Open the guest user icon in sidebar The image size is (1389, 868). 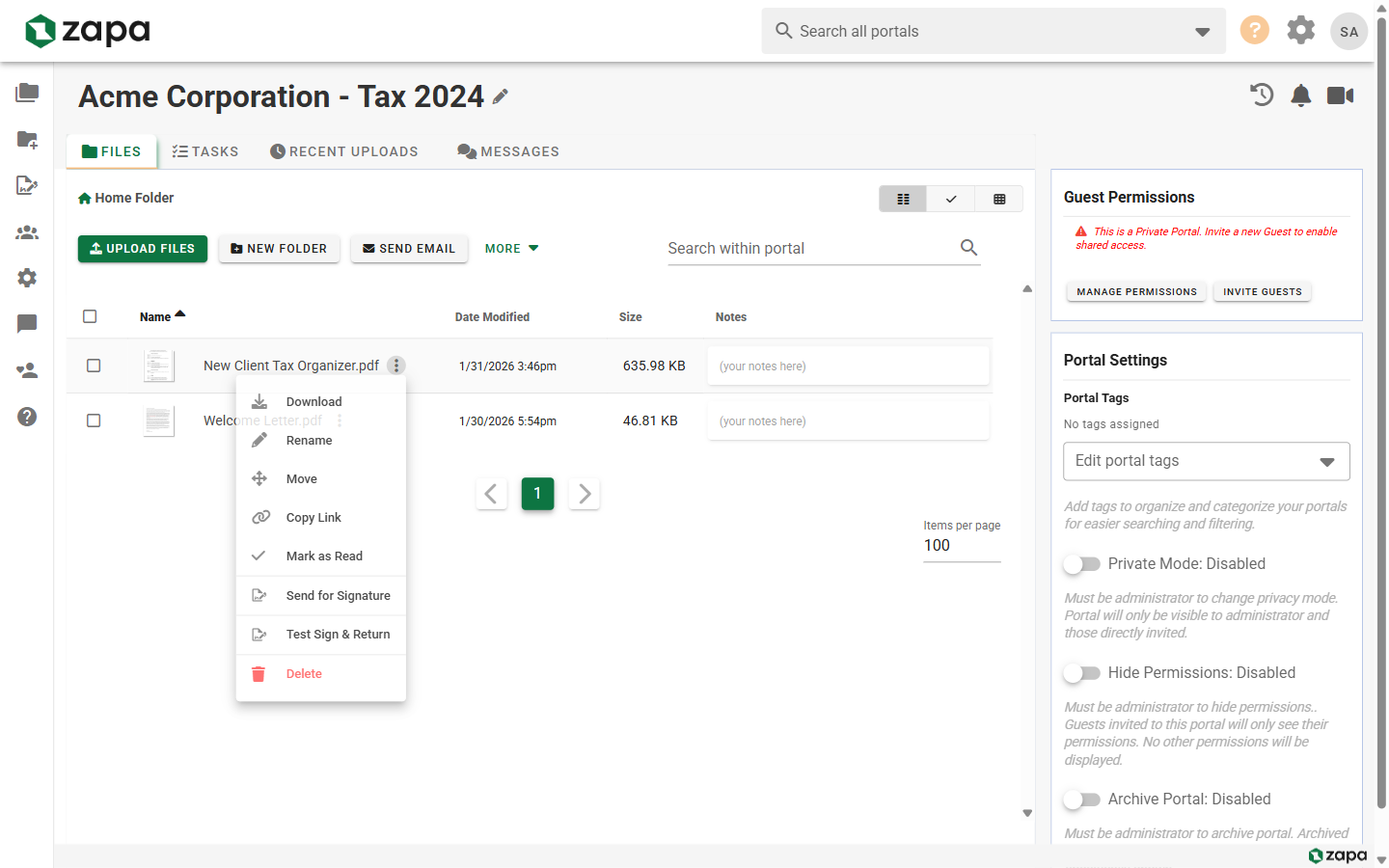point(27,370)
